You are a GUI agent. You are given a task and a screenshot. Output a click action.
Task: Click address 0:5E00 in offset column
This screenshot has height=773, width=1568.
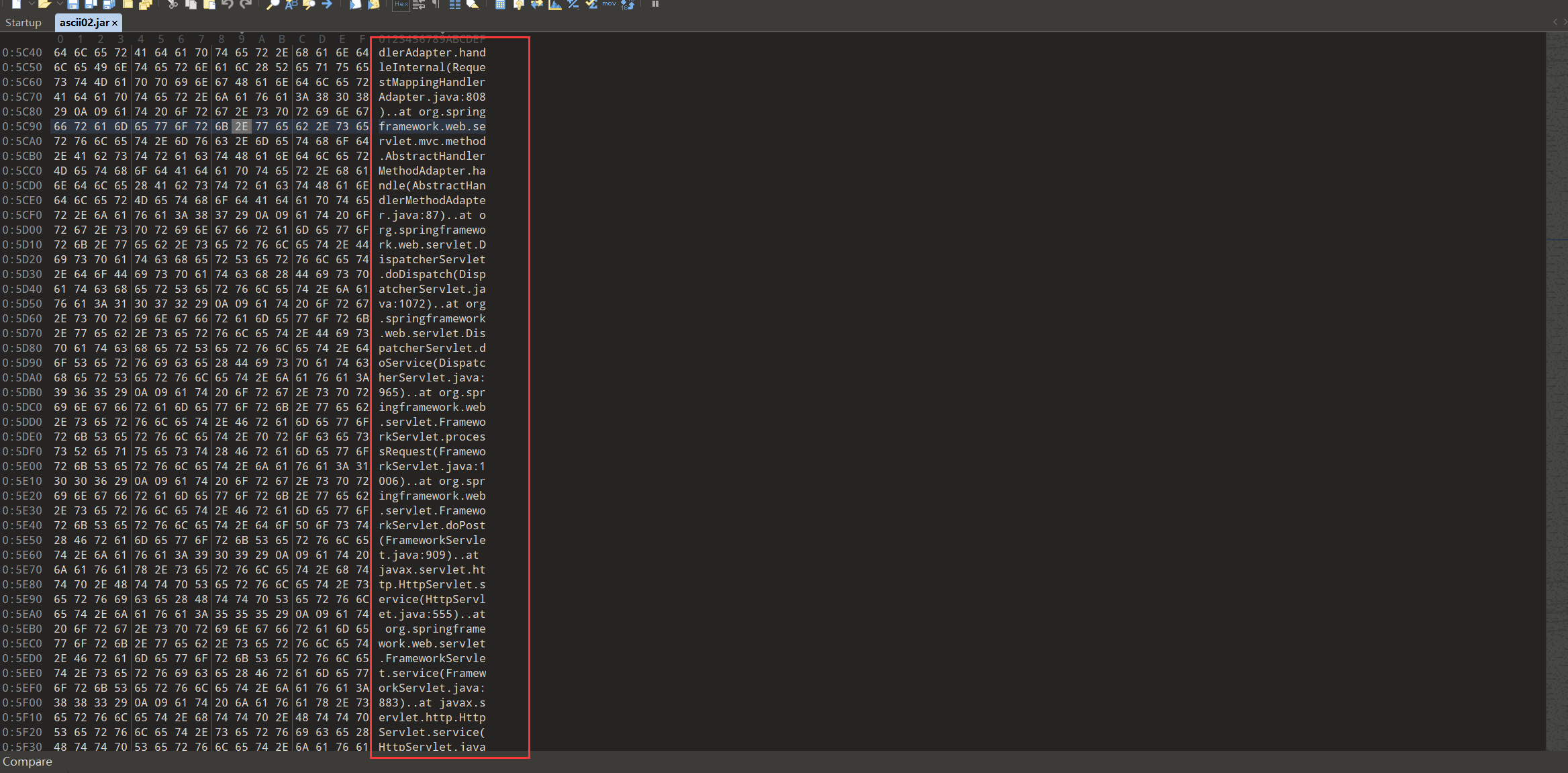pos(22,466)
